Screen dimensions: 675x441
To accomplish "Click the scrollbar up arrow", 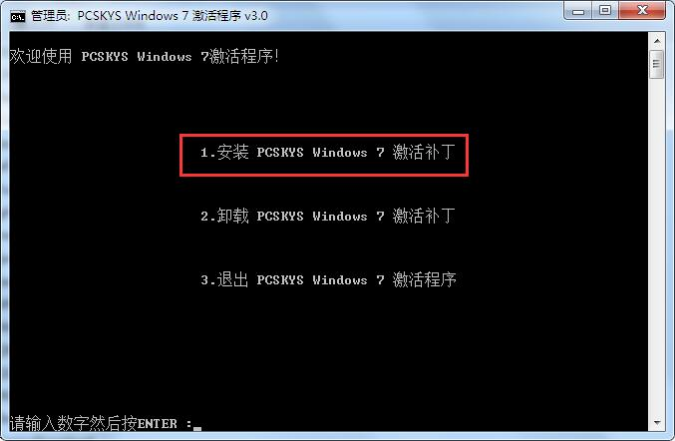I will coord(657,41).
